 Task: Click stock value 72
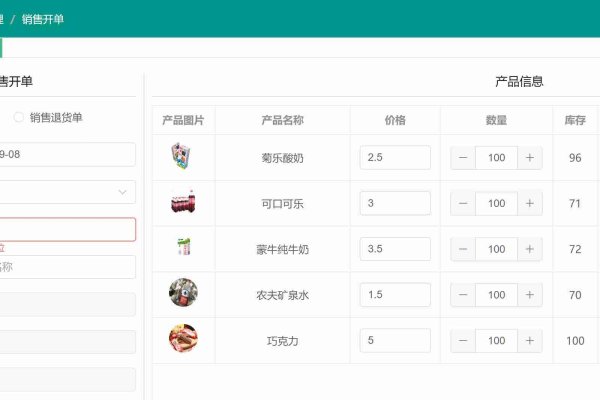(x=575, y=249)
